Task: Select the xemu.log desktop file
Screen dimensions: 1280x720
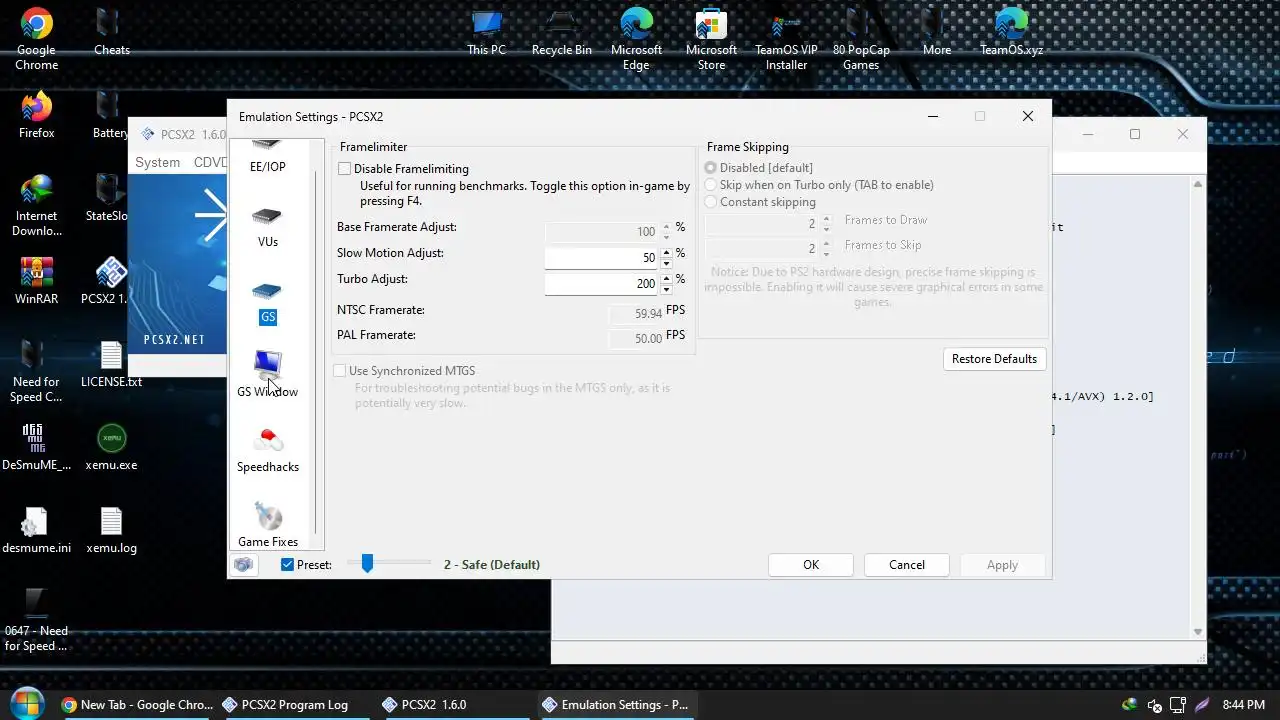Action: pos(111,530)
